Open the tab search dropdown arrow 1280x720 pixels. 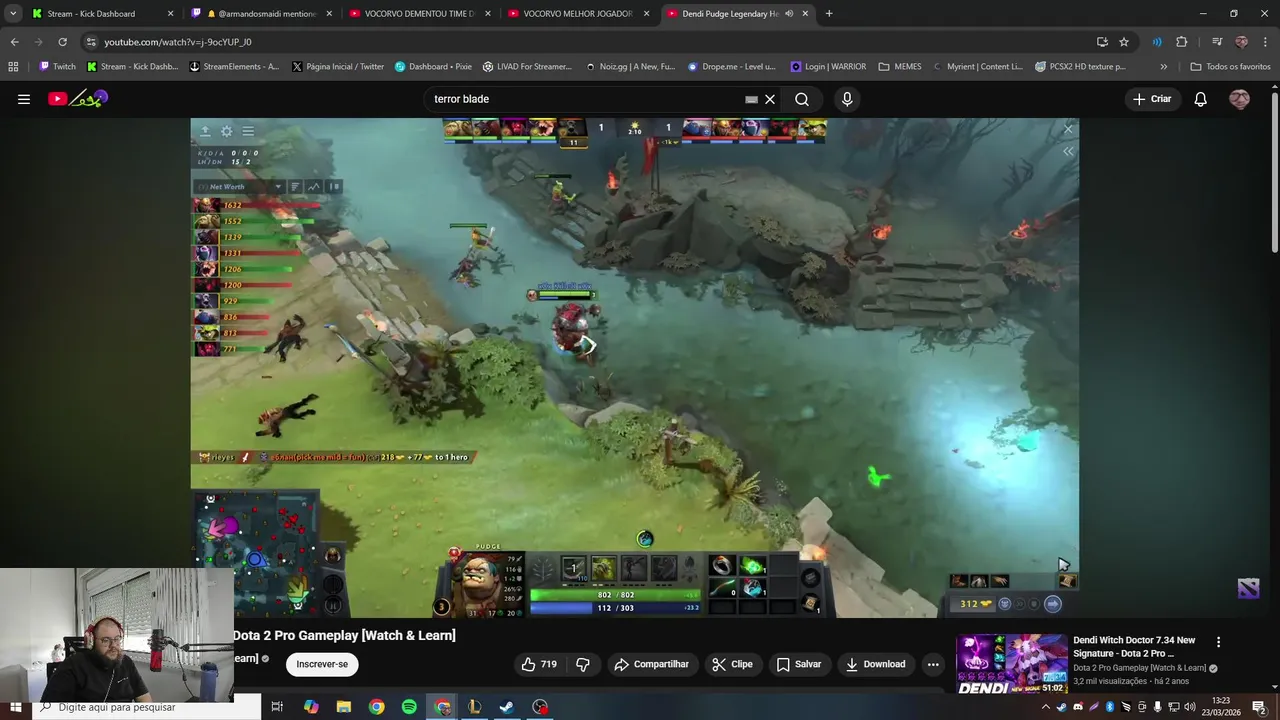pos(13,14)
